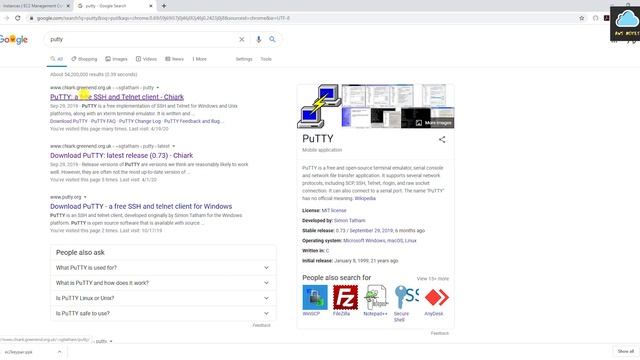Open search Settings
The image size is (640, 360).
pyautogui.click(x=244, y=59)
